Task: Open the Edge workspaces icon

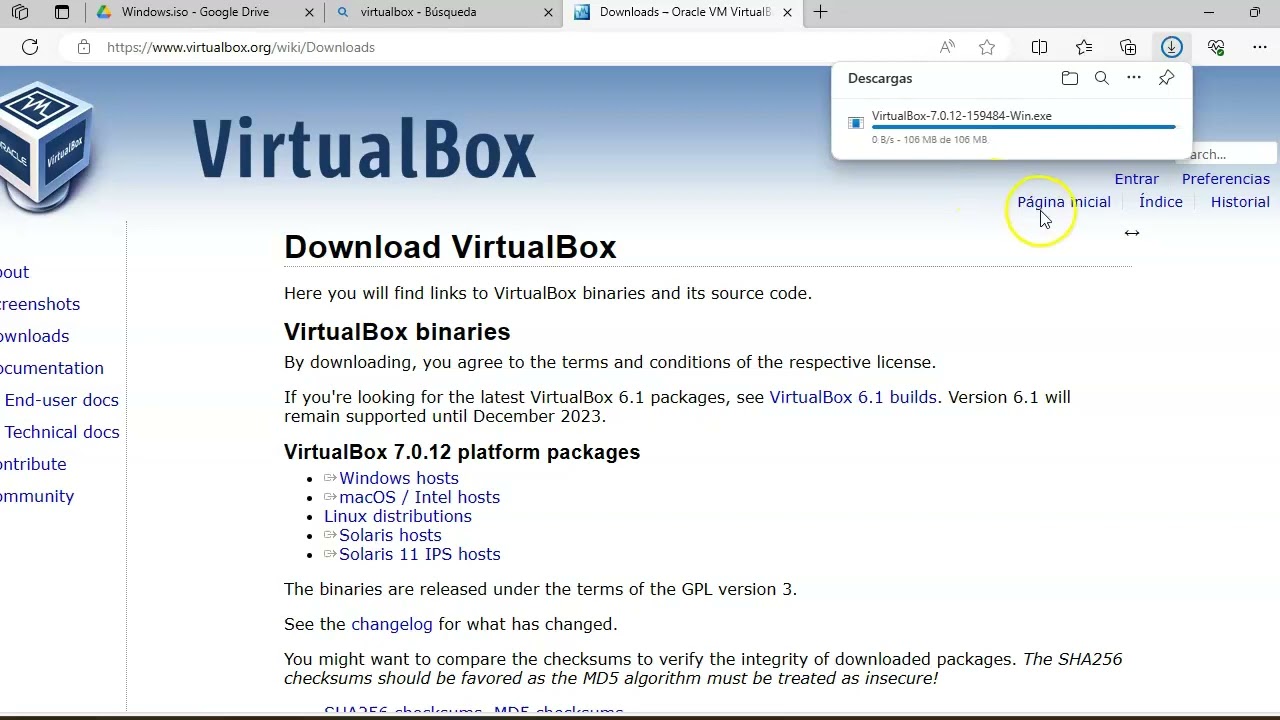Action: 20,13
